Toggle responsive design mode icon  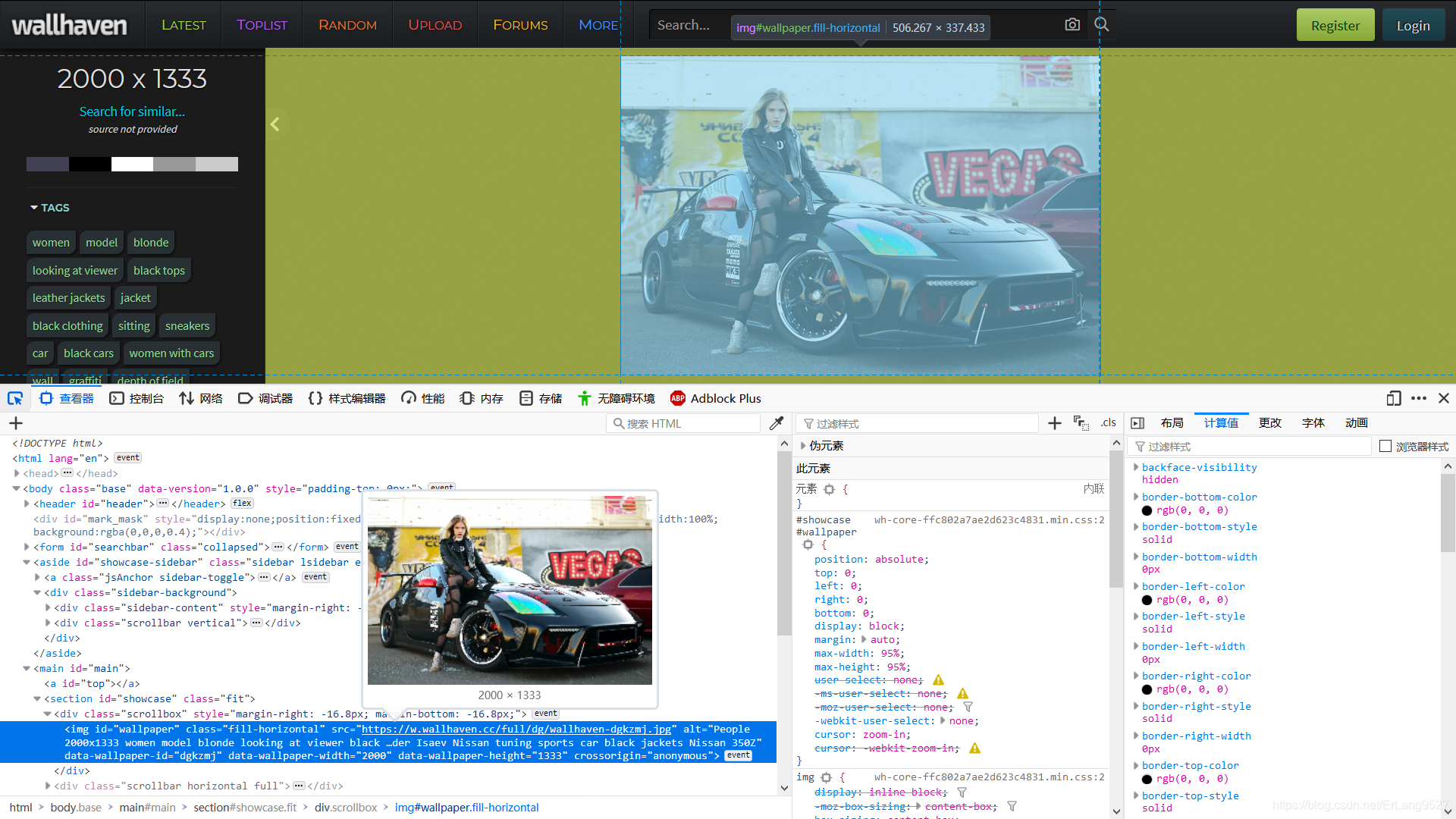click(x=1393, y=398)
